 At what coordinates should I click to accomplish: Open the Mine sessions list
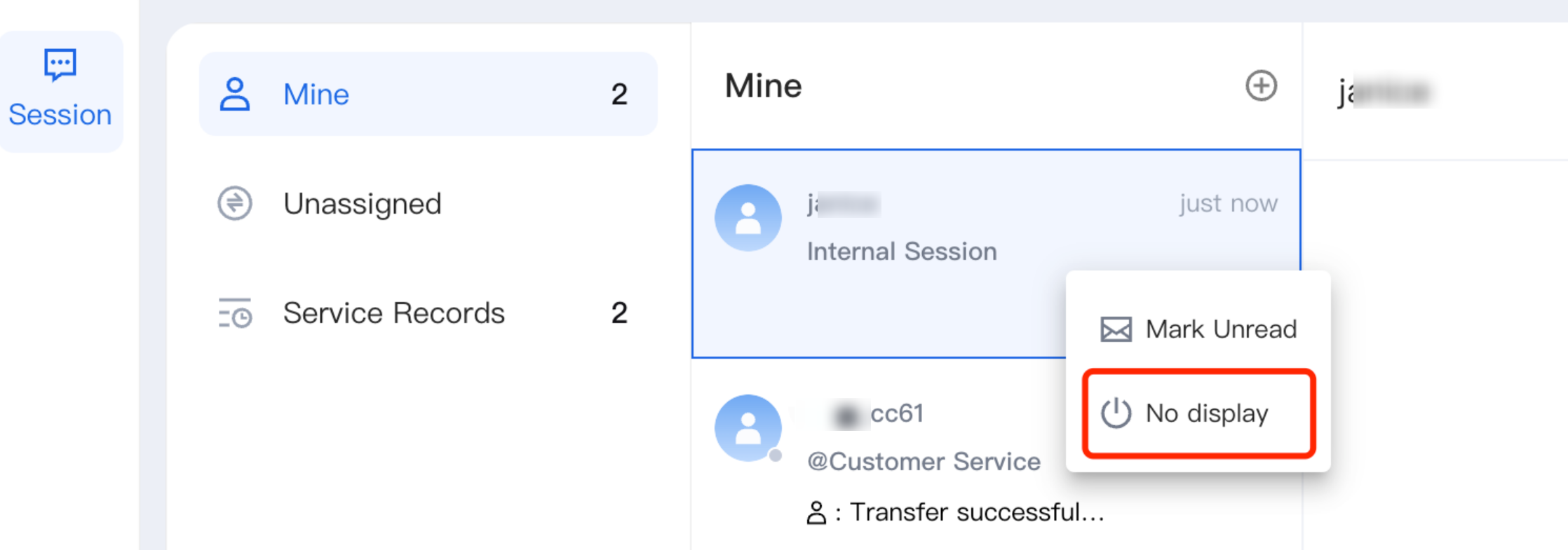428,94
